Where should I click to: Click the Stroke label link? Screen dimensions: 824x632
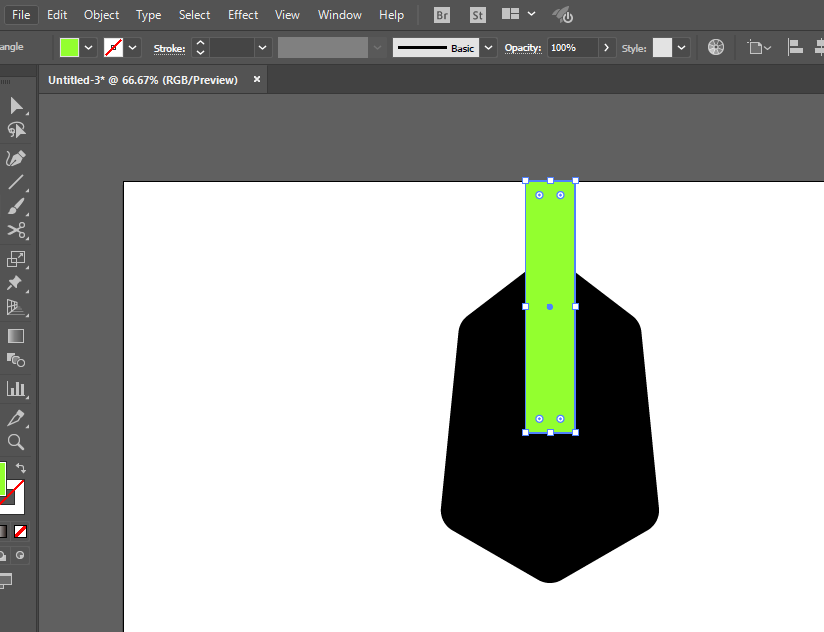[169, 48]
